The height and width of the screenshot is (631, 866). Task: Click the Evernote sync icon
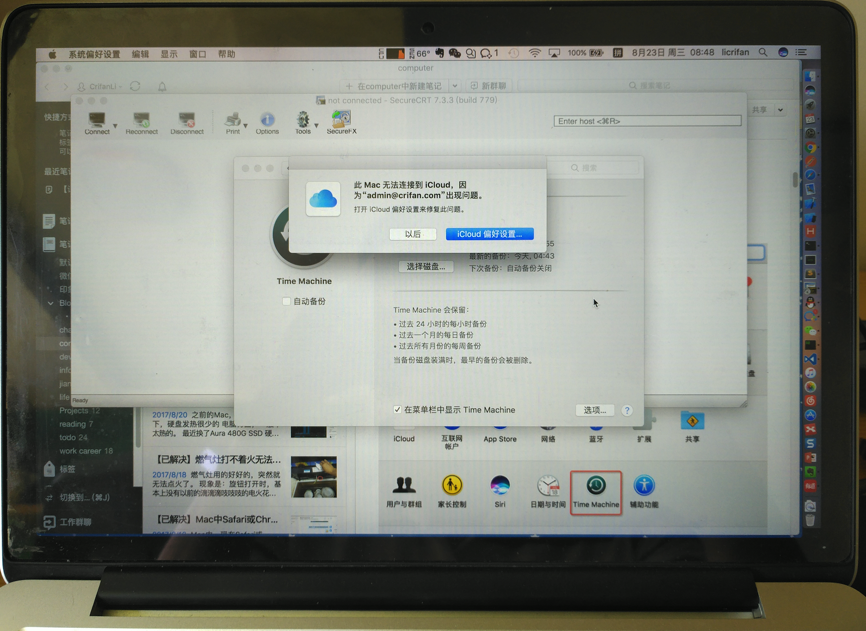click(135, 86)
